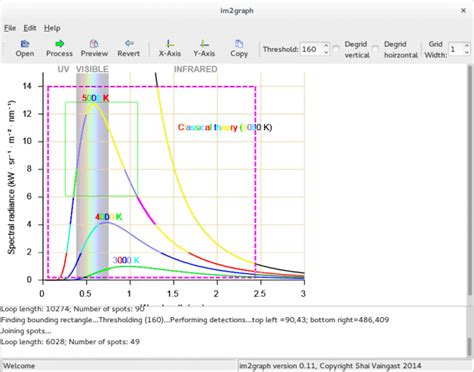Click the 3000 K curve label

126,260
